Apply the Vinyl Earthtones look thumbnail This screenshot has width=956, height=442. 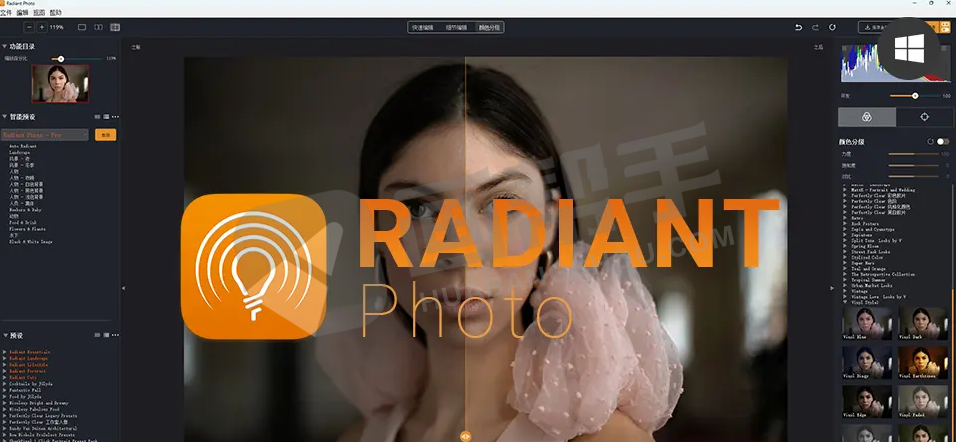(922, 363)
